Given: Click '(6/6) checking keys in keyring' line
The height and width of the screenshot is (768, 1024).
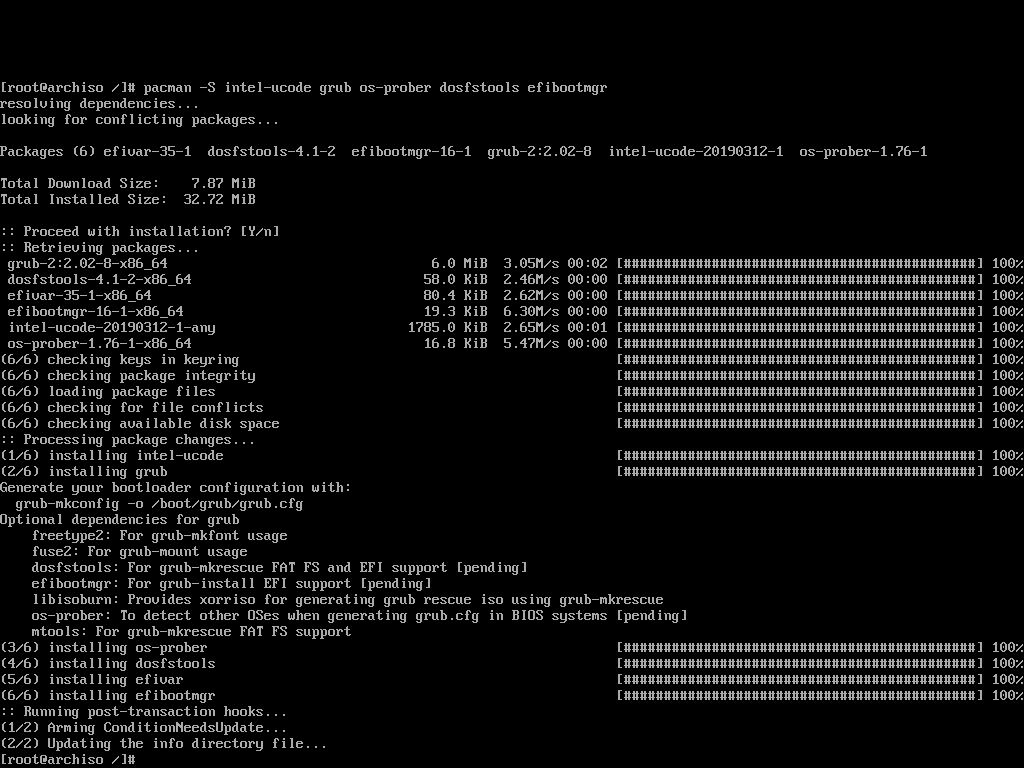Looking at the screenshot, I should (120, 360).
